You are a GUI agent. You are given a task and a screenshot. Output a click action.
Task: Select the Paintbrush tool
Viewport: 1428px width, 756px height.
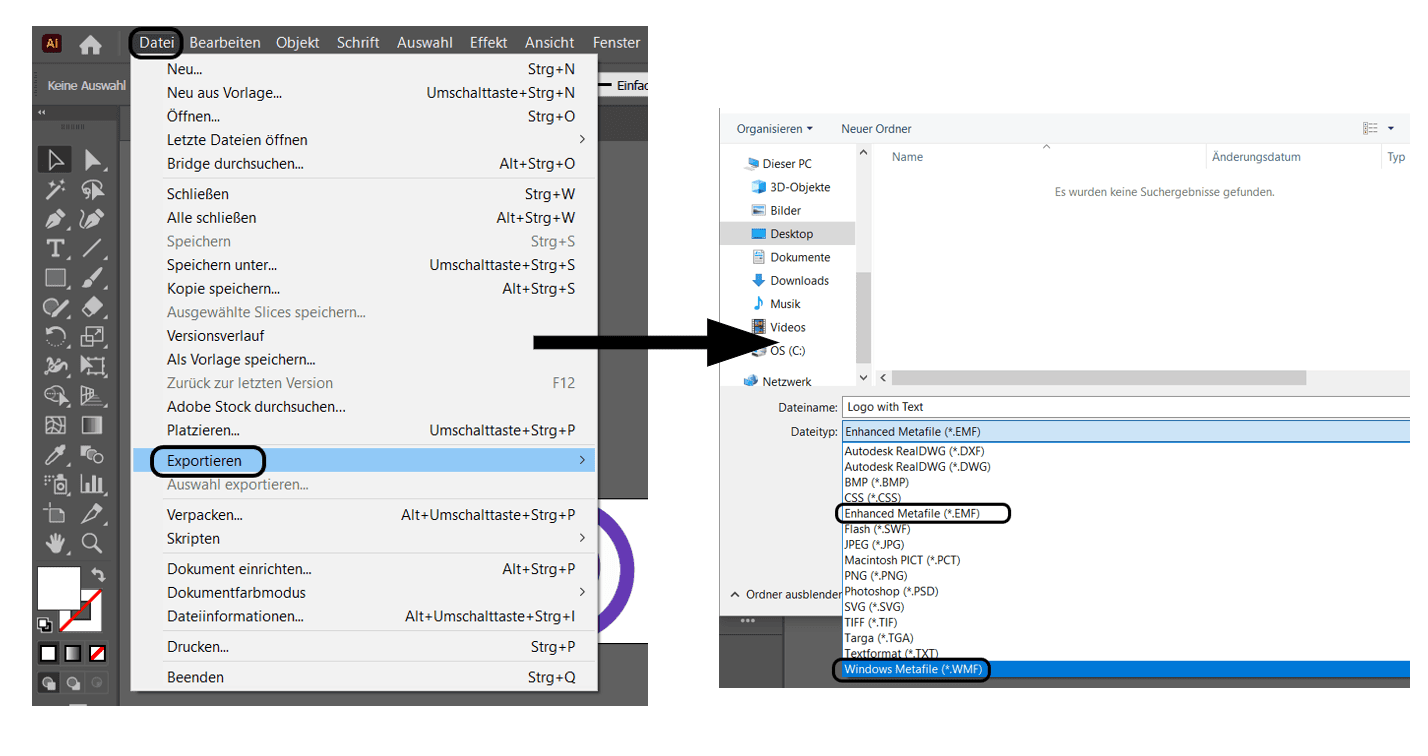coord(92,278)
